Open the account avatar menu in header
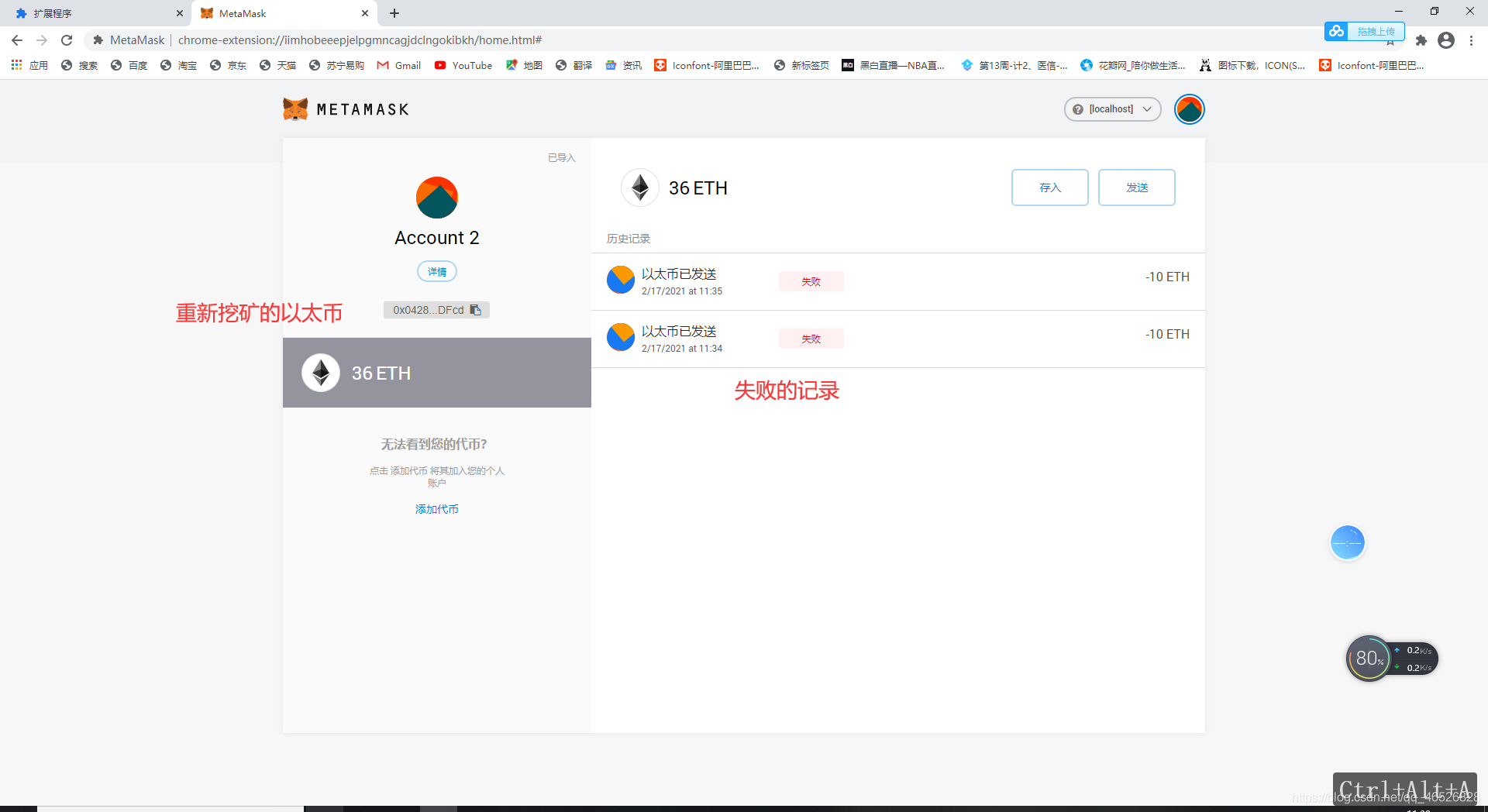 coord(1189,109)
